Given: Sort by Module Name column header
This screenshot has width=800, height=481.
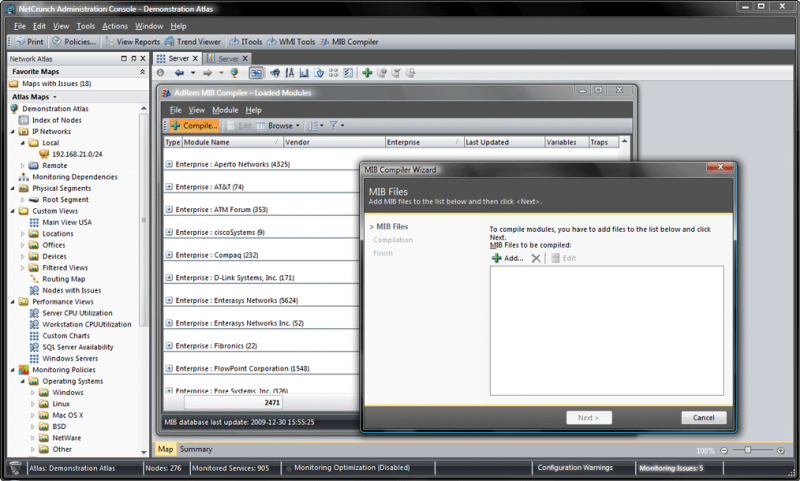Looking at the screenshot, I should pyautogui.click(x=232, y=142).
